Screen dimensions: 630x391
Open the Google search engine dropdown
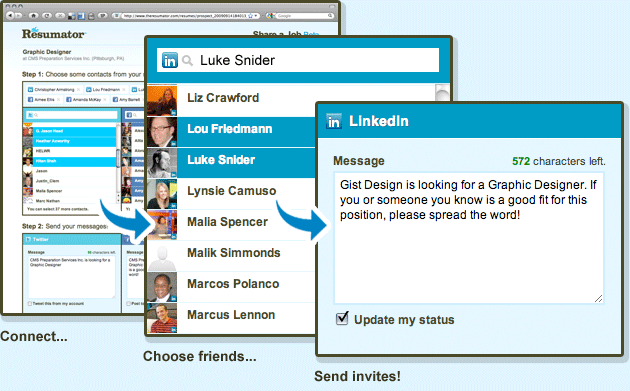coord(270,16)
